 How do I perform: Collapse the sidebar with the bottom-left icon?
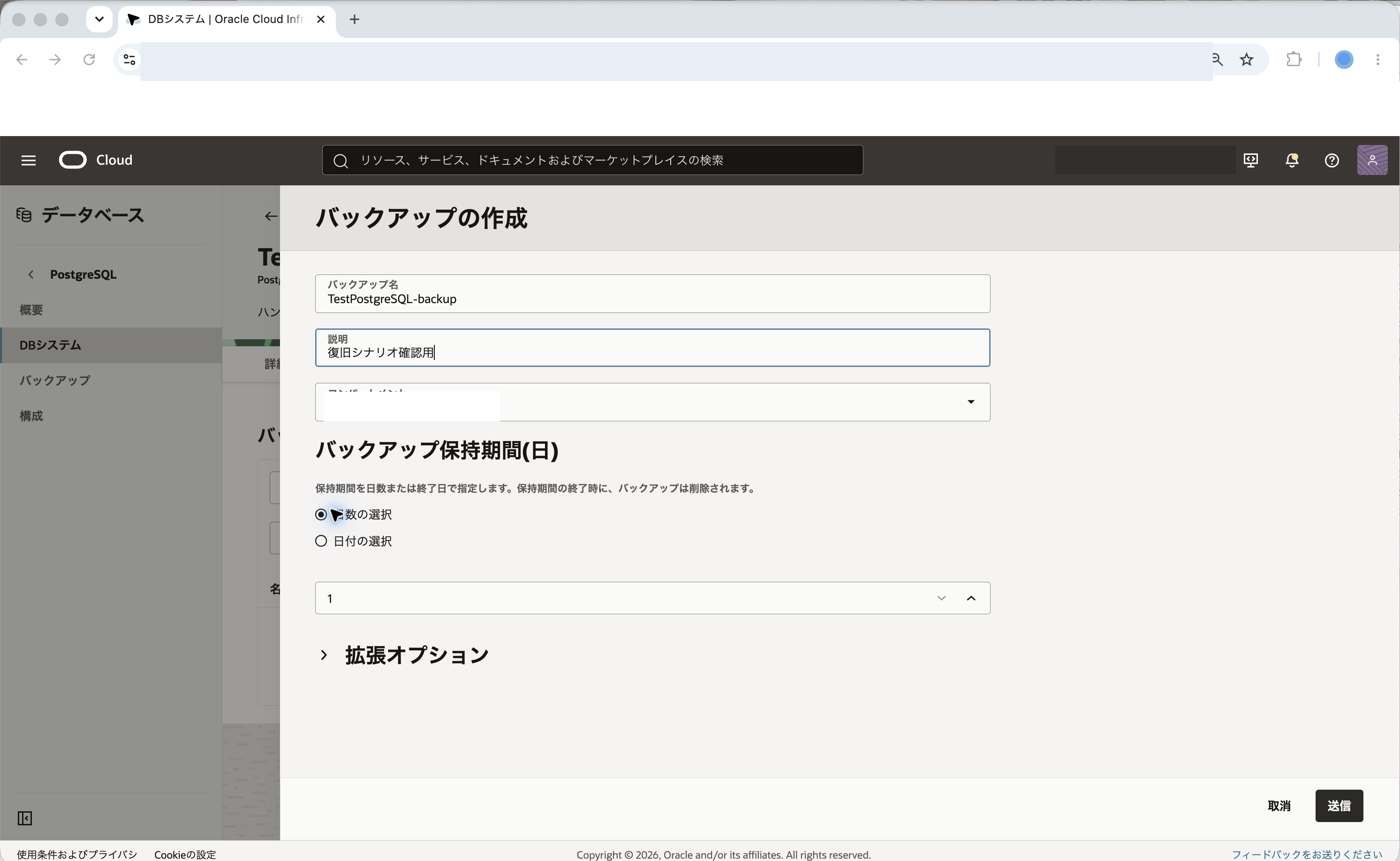pos(24,818)
